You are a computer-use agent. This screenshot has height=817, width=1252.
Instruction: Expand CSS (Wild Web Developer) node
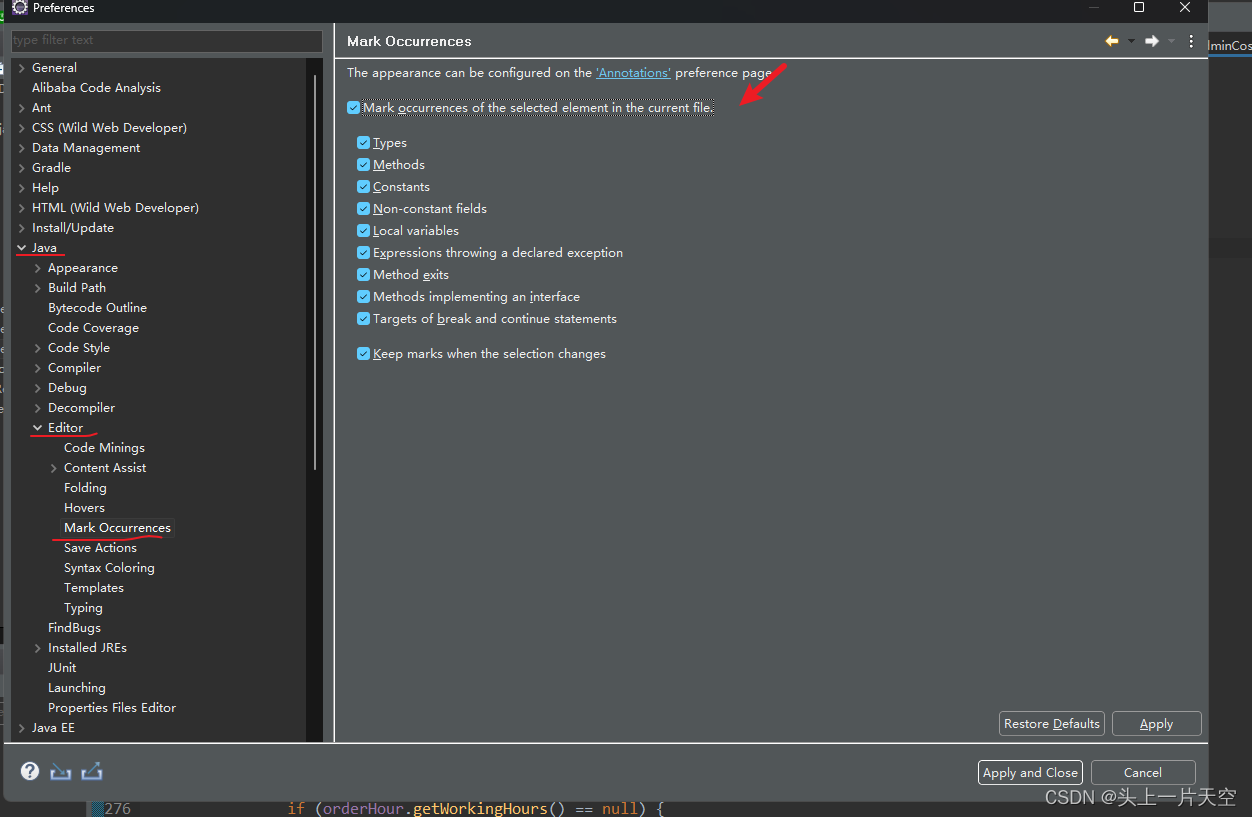[22, 128]
